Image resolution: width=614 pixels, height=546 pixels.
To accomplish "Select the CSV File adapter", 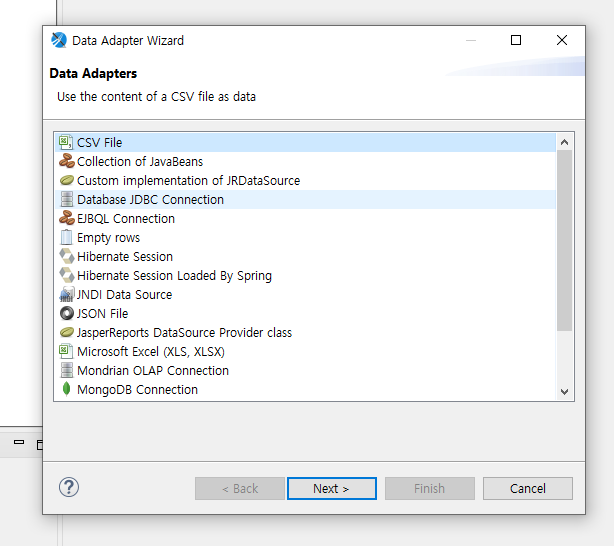I will point(305,142).
